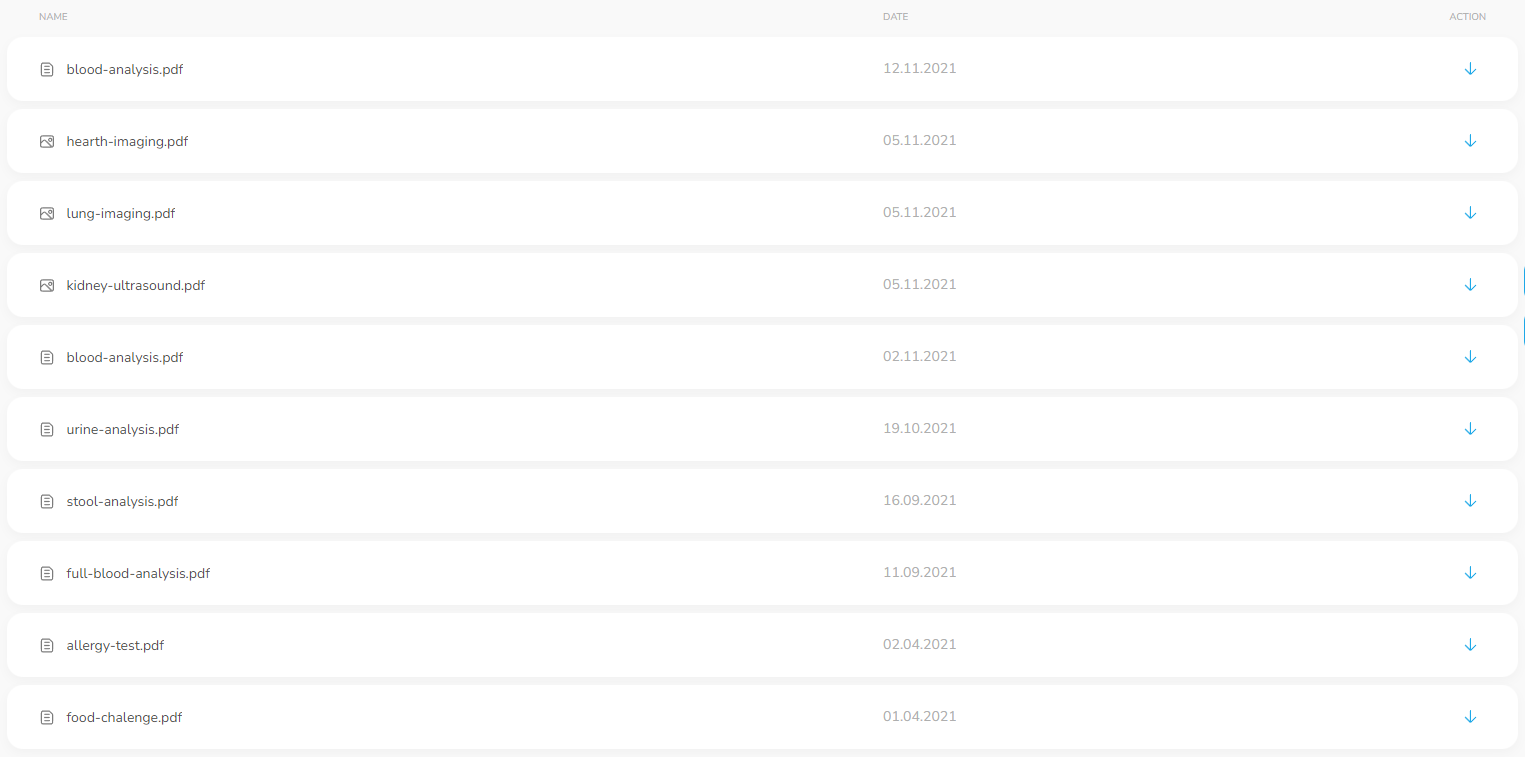Download the 02.11.2021 blood-analysis.pdf
1525x757 pixels.
coord(1470,357)
